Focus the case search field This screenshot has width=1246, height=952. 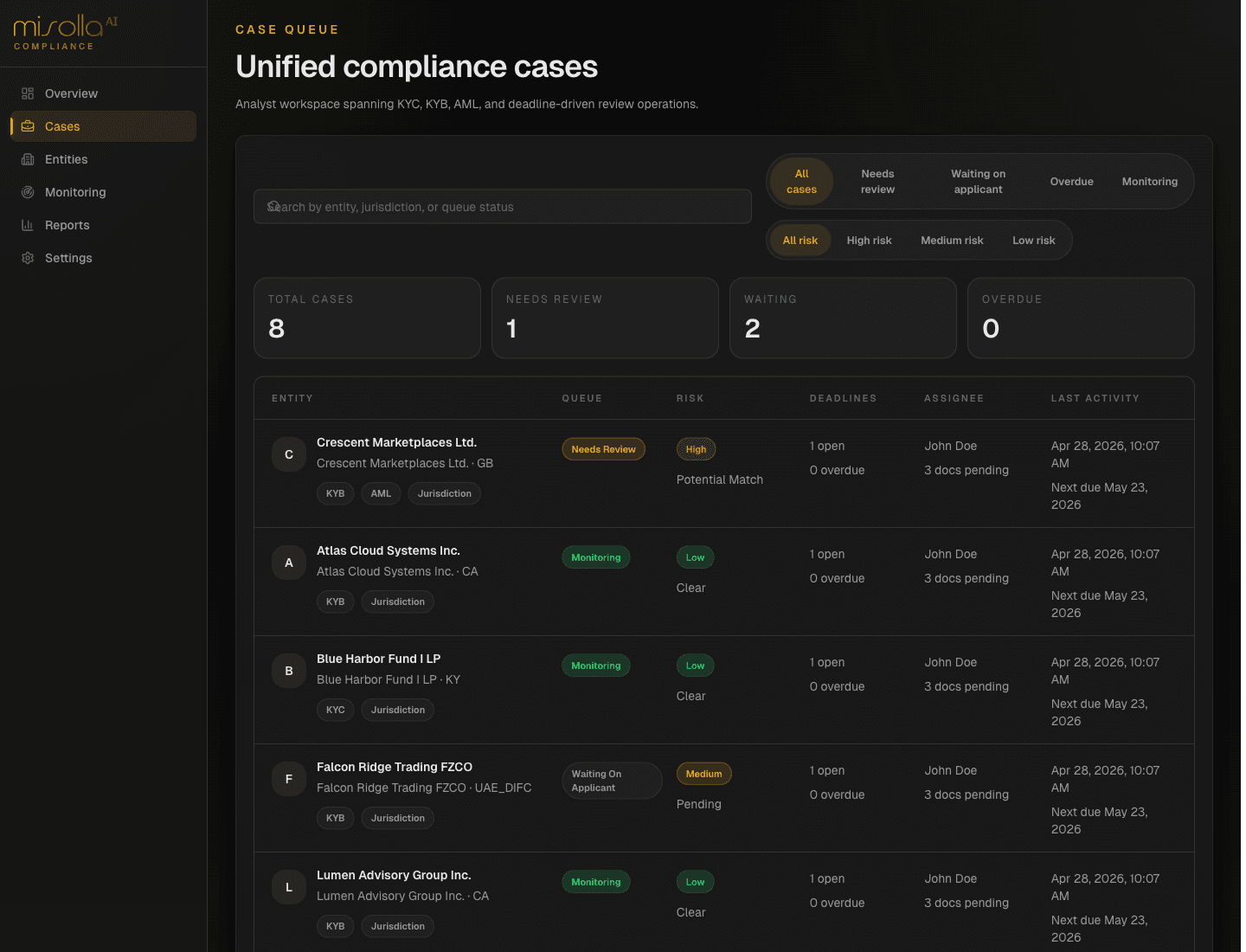[502, 207]
